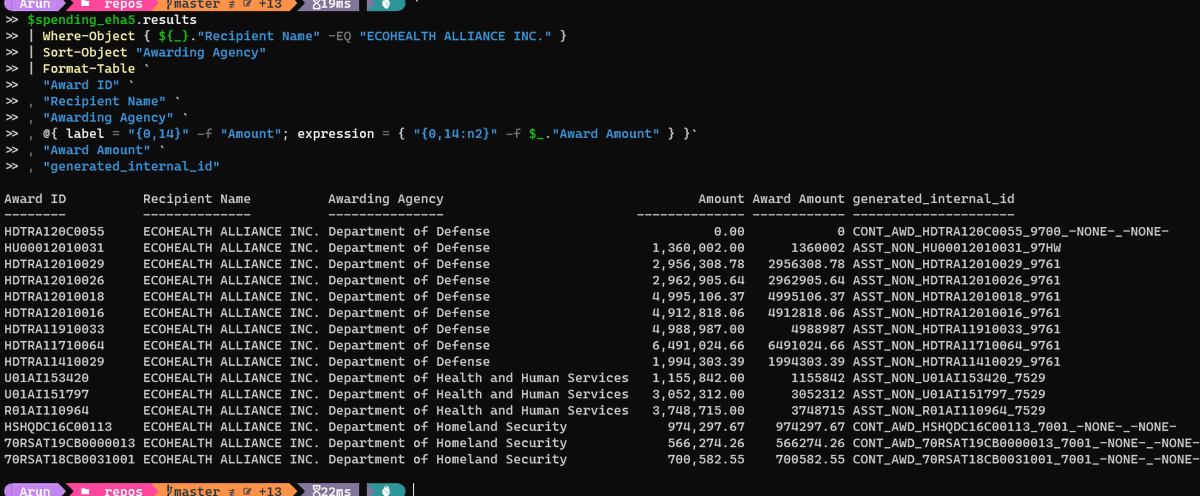This screenshot has height=496, width=1200.
Task: Click Department of Homeland Security in HSHQDC16C00113 row
Action: point(447,427)
